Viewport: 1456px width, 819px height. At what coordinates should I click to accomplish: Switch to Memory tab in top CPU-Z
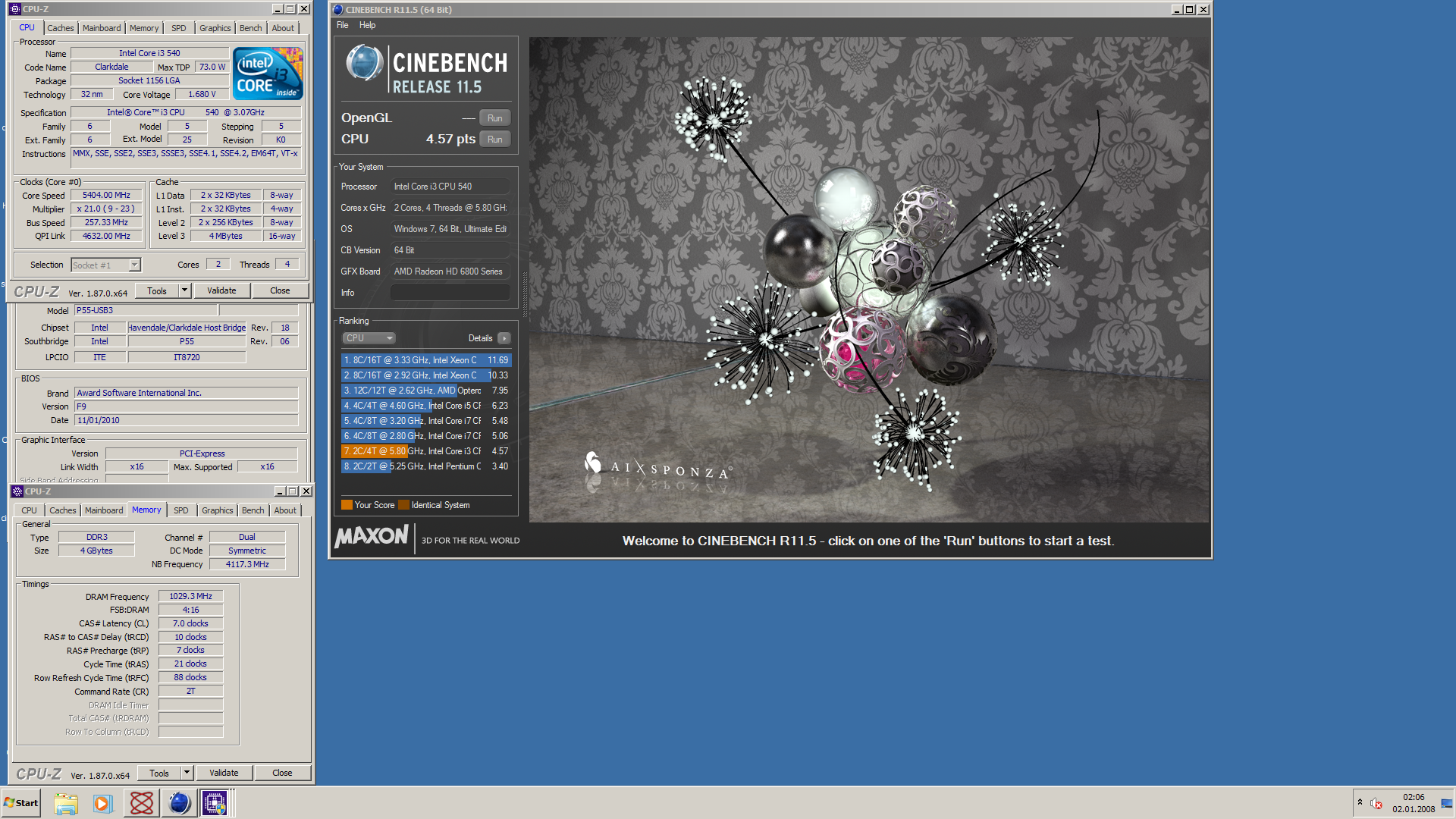(x=144, y=28)
